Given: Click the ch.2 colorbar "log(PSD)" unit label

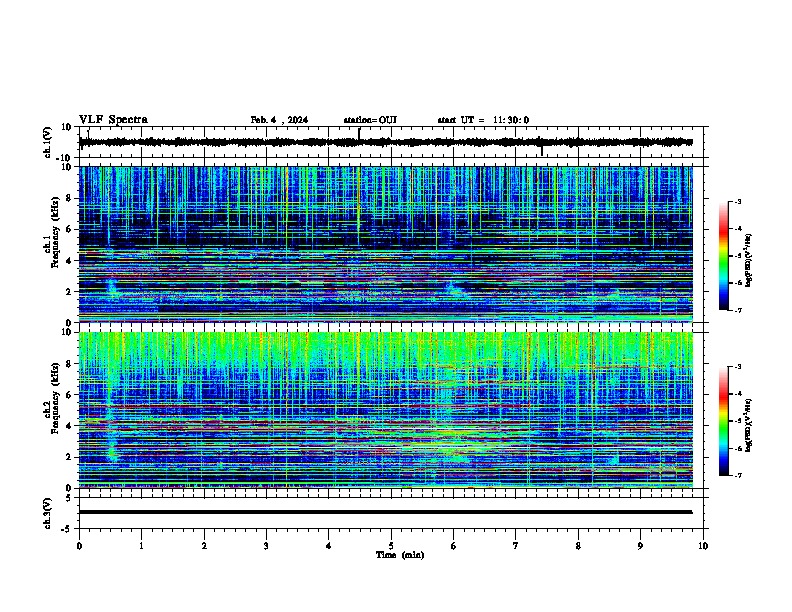Looking at the screenshot, I should point(748,425).
